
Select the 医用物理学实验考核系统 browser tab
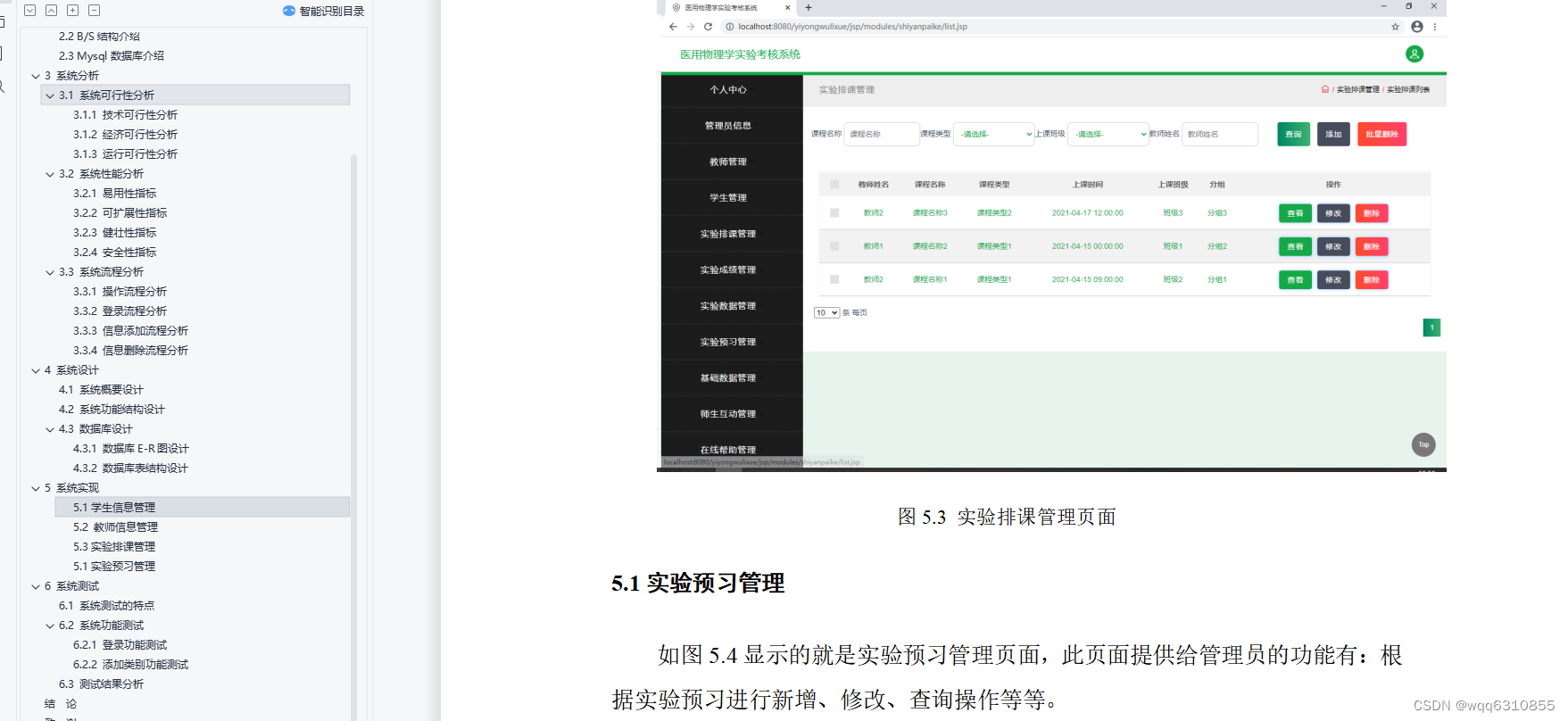pyautogui.click(x=728, y=7)
